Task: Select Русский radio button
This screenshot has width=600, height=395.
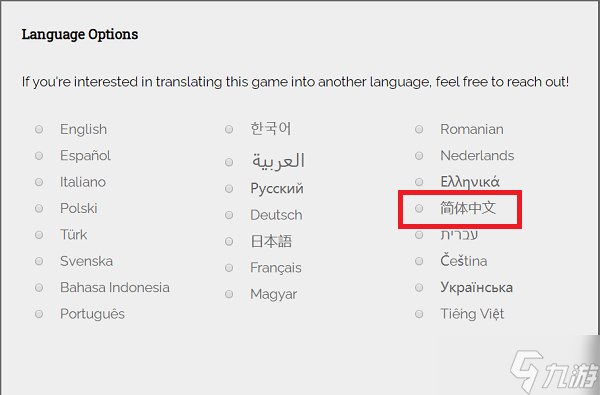Action: [229, 189]
